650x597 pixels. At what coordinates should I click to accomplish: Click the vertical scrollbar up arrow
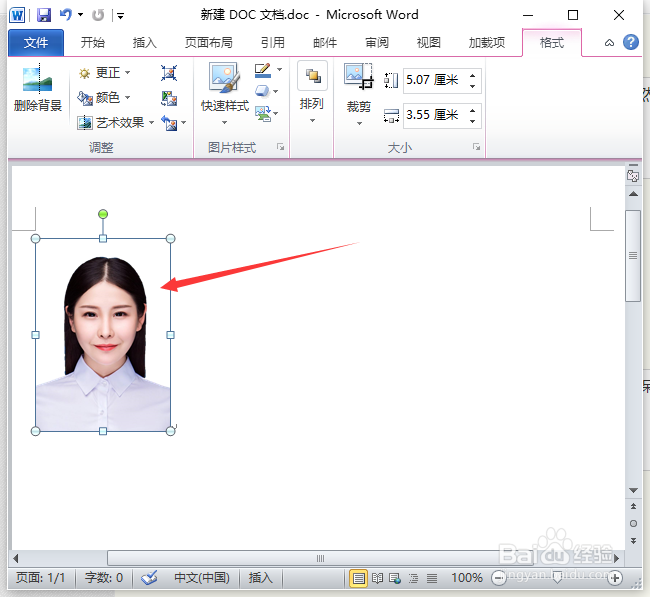coord(633,194)
